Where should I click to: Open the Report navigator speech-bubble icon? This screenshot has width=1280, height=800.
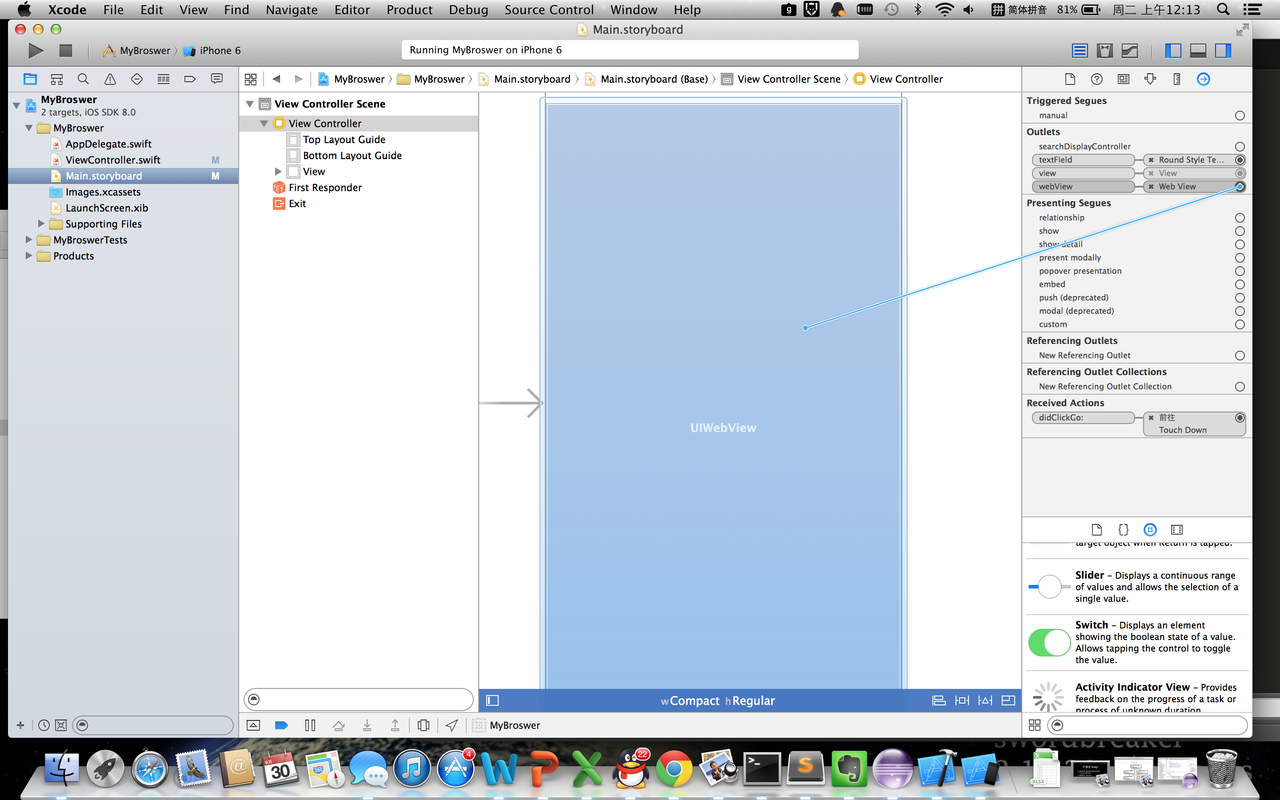coord(215,79)
